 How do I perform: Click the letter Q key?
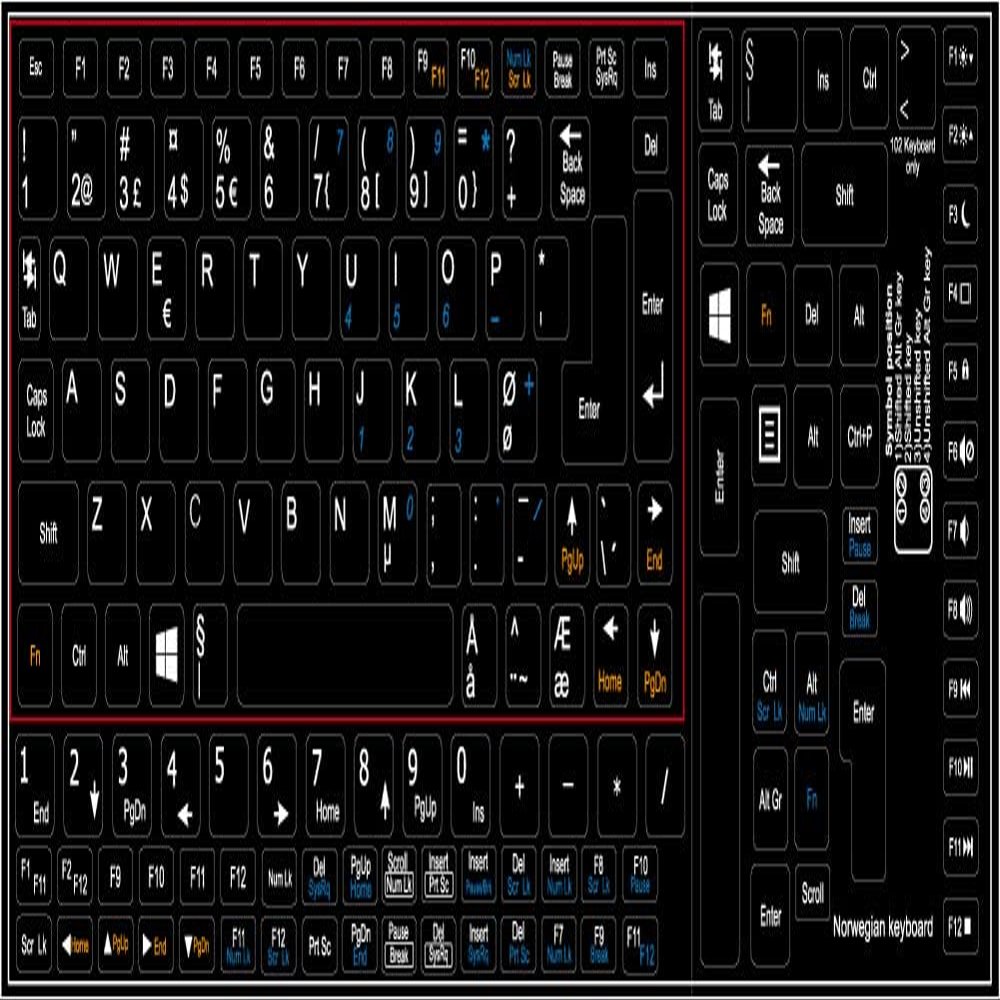[69, 288]
